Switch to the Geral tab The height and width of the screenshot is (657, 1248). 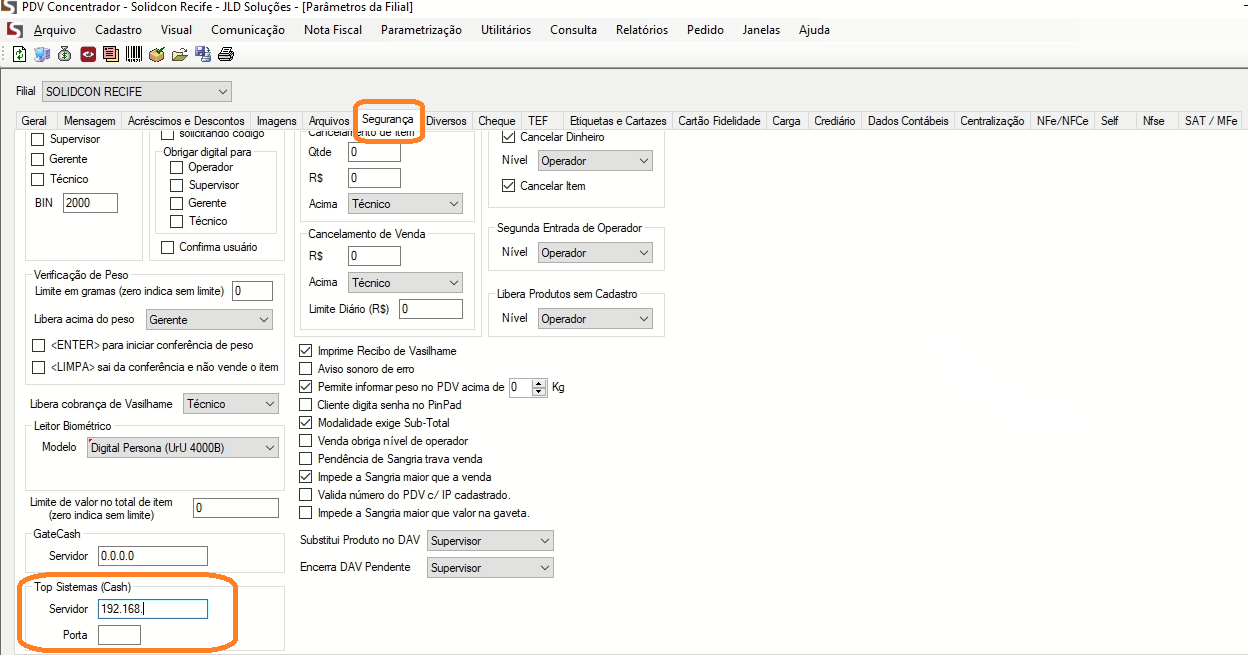(34, 121)
